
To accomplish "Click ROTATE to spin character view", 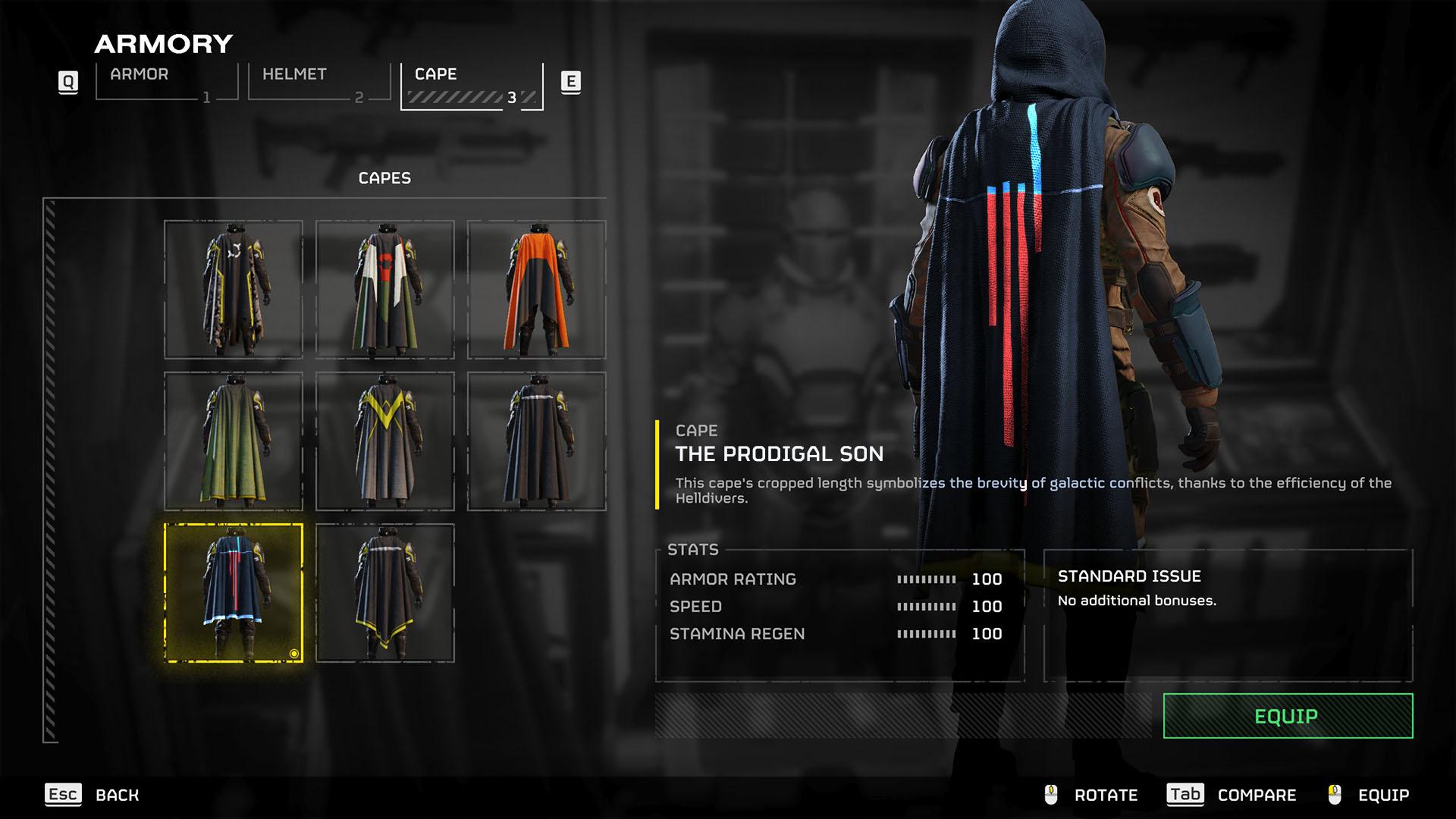I will point(1110,794).
